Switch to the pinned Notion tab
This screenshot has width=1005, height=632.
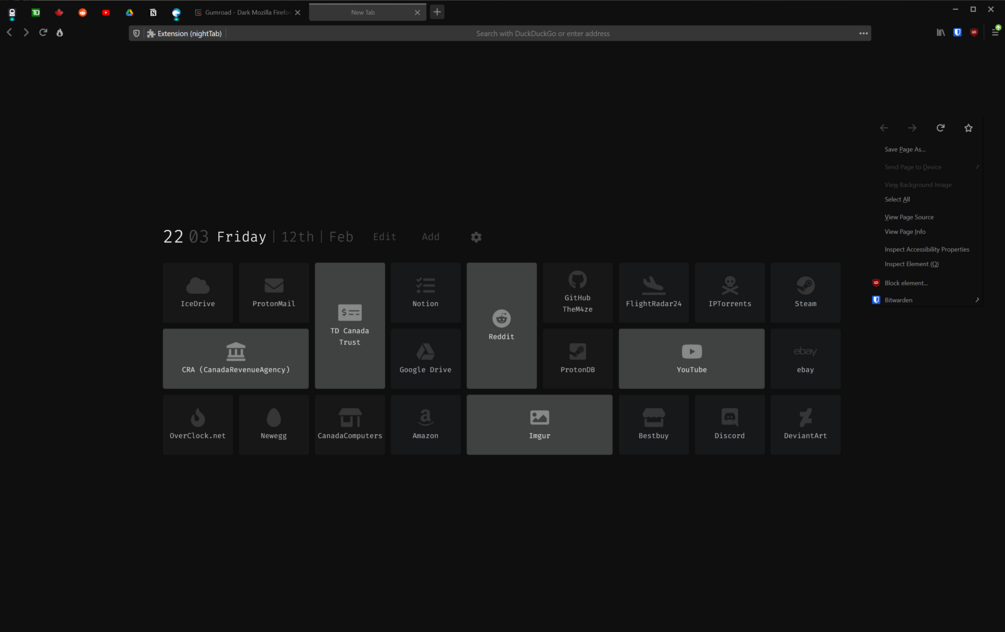(x=153, y=12)
